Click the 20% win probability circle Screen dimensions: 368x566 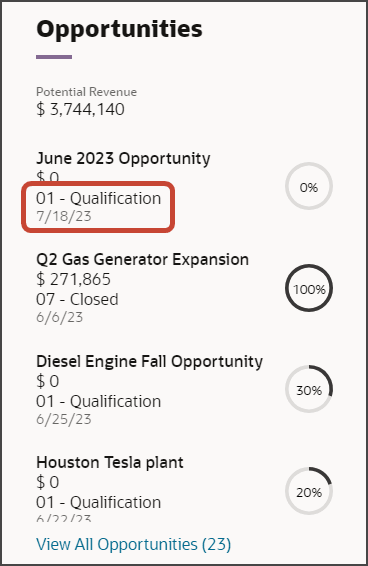(x=309, y=492)
